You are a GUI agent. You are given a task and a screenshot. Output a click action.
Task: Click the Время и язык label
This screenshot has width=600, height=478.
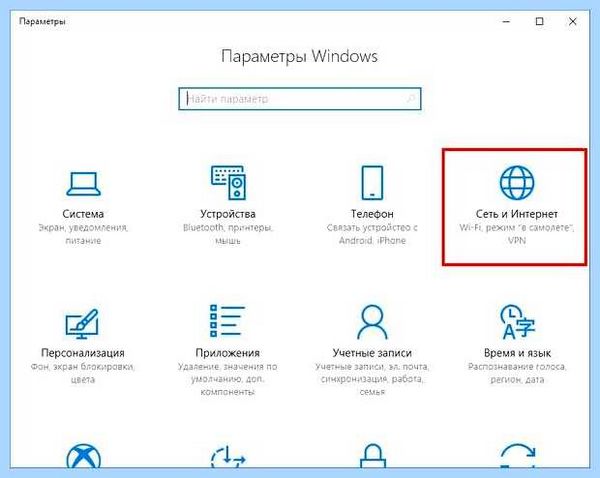pyautogui.click(x=517, y=352)
